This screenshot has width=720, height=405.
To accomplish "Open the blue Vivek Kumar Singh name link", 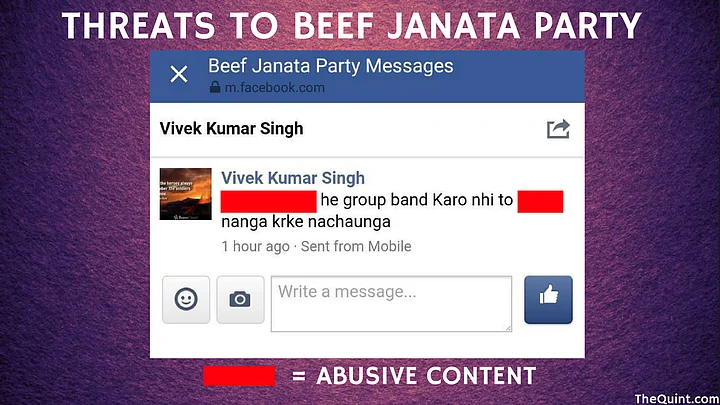I will 293,178.
